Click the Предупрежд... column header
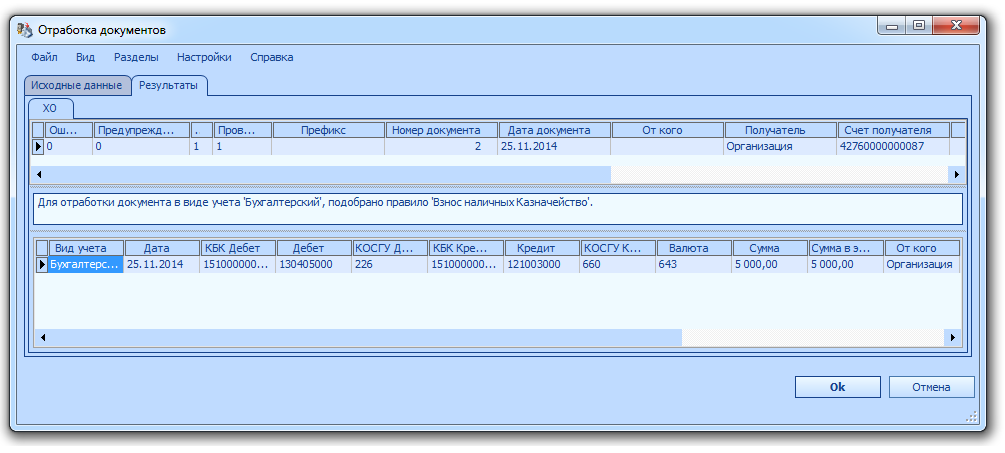This screenshot has height=453, width=1005. pos(141,130)
